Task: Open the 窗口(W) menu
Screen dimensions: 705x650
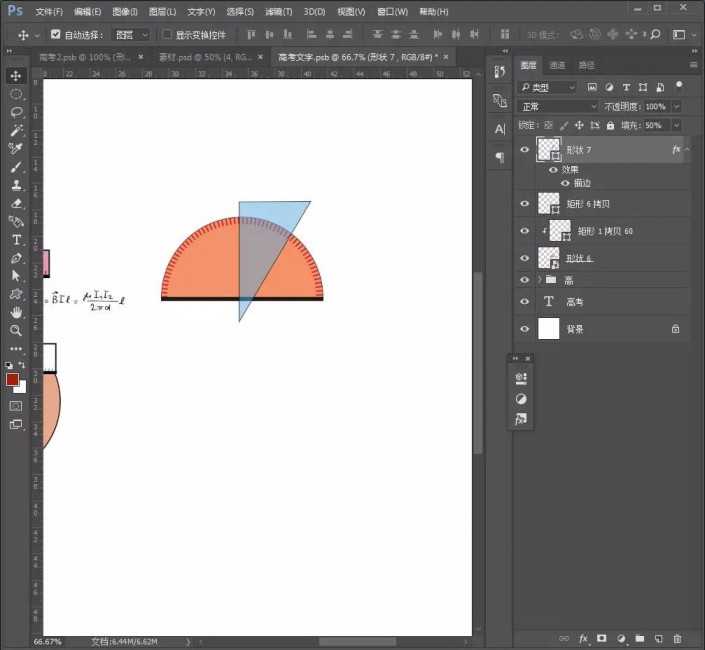Action: pyautogui.click(x=393, y=12)
